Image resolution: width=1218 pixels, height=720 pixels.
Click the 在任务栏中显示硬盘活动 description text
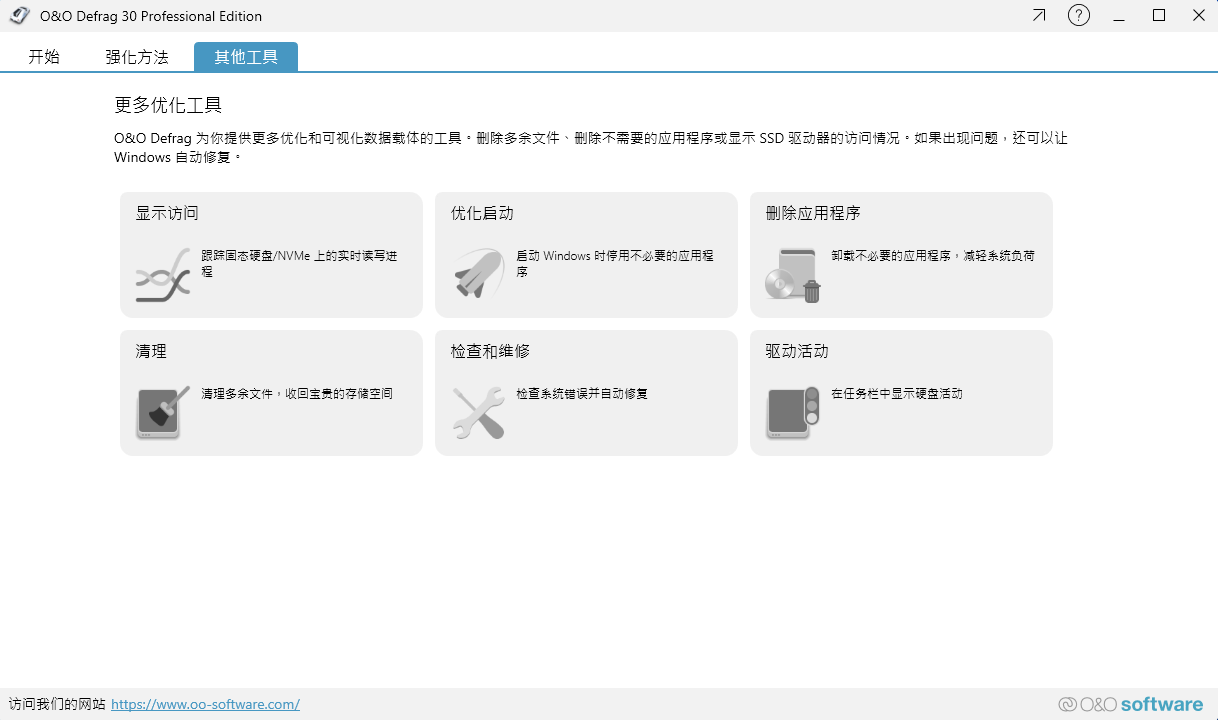(x=896, y=394)
